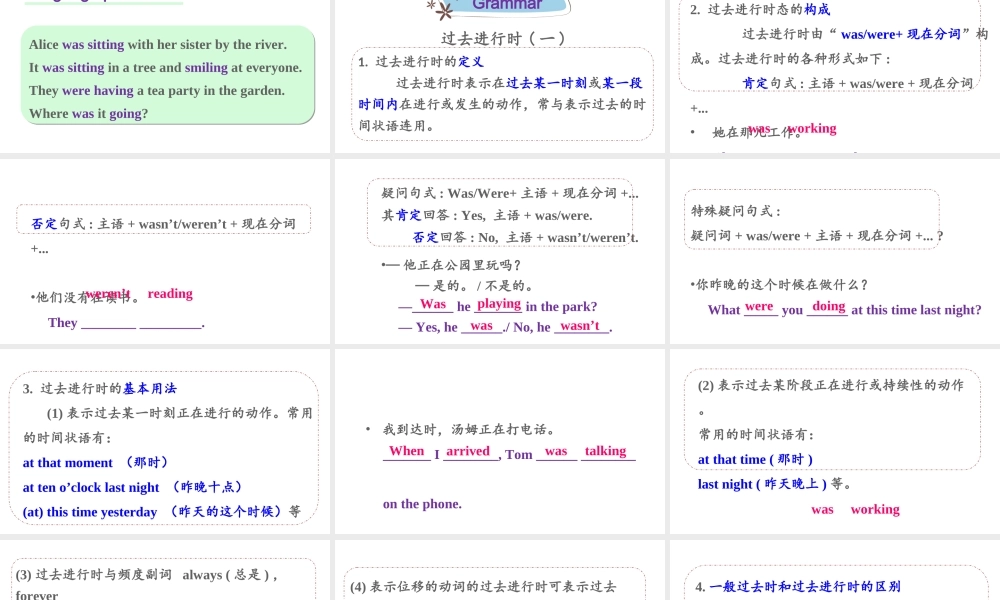Click the pink answer 'When'
Image resolution: width=1000 pixels, height=600 pixels.
tap(407, 451)
